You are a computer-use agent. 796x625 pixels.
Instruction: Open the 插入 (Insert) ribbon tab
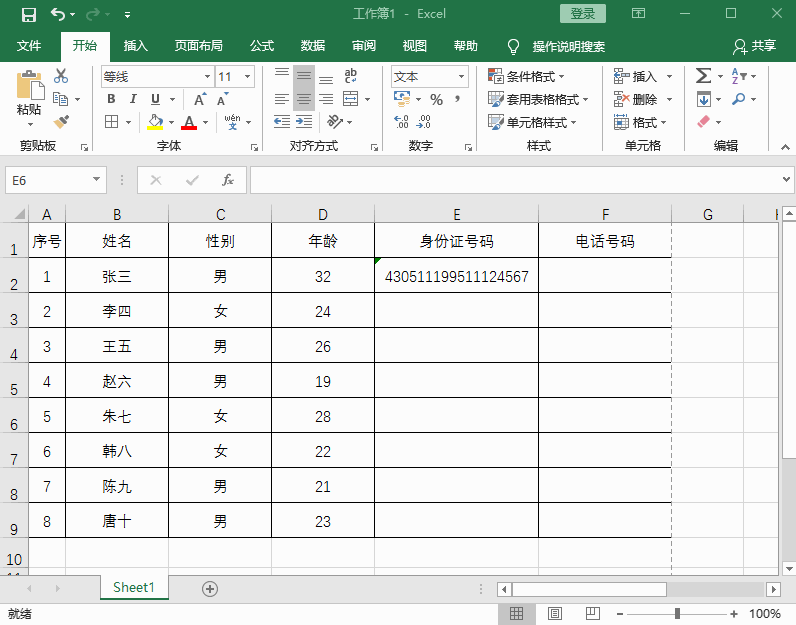coord(135,46)
